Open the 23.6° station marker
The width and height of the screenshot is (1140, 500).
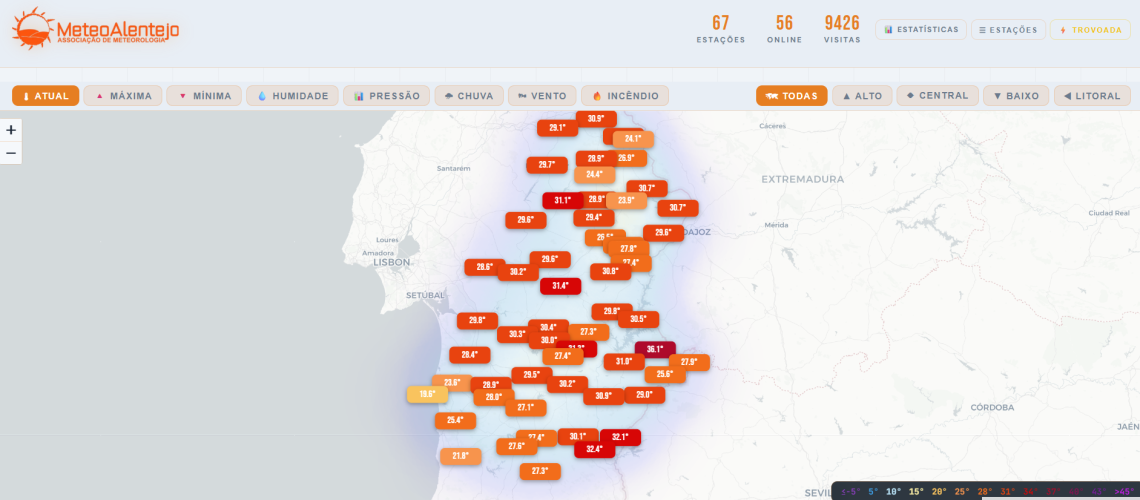452,382
